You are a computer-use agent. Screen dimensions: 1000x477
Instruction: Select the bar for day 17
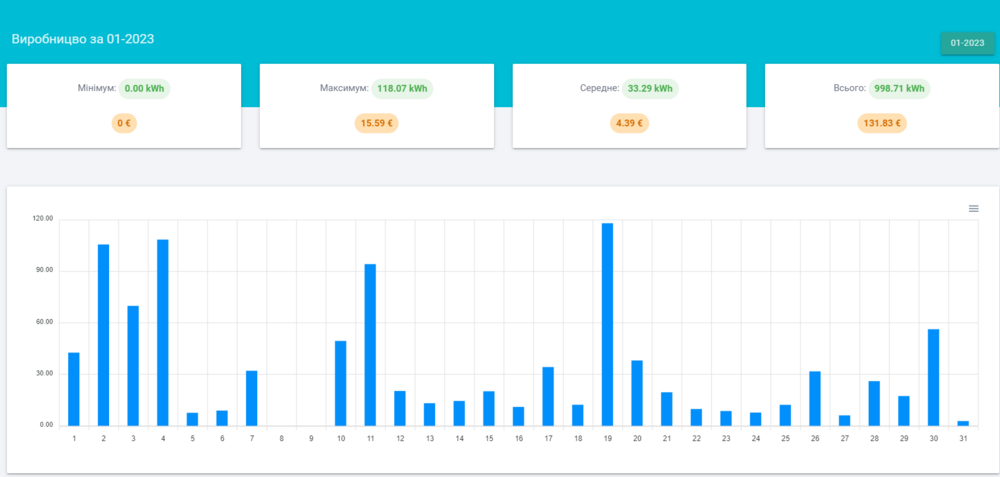(x=548, y=396)
